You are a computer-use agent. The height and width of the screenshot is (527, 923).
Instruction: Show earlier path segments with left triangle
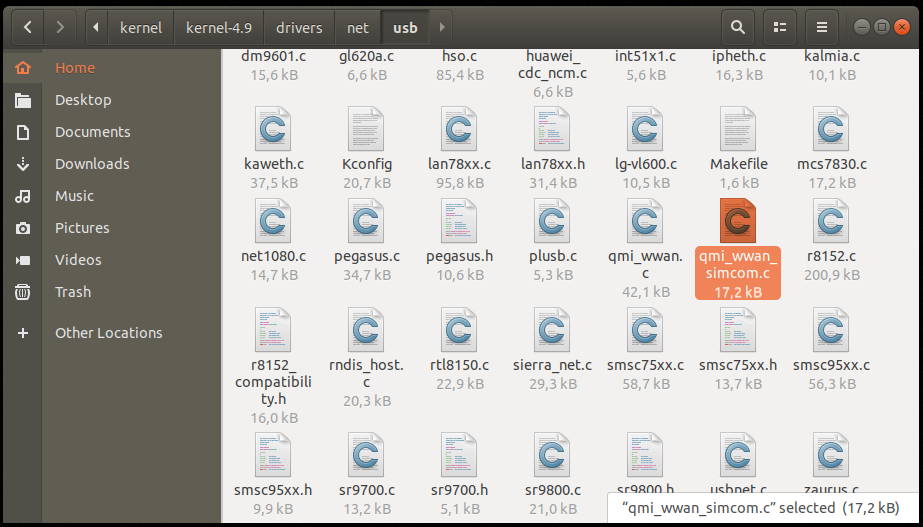[96, 27]
